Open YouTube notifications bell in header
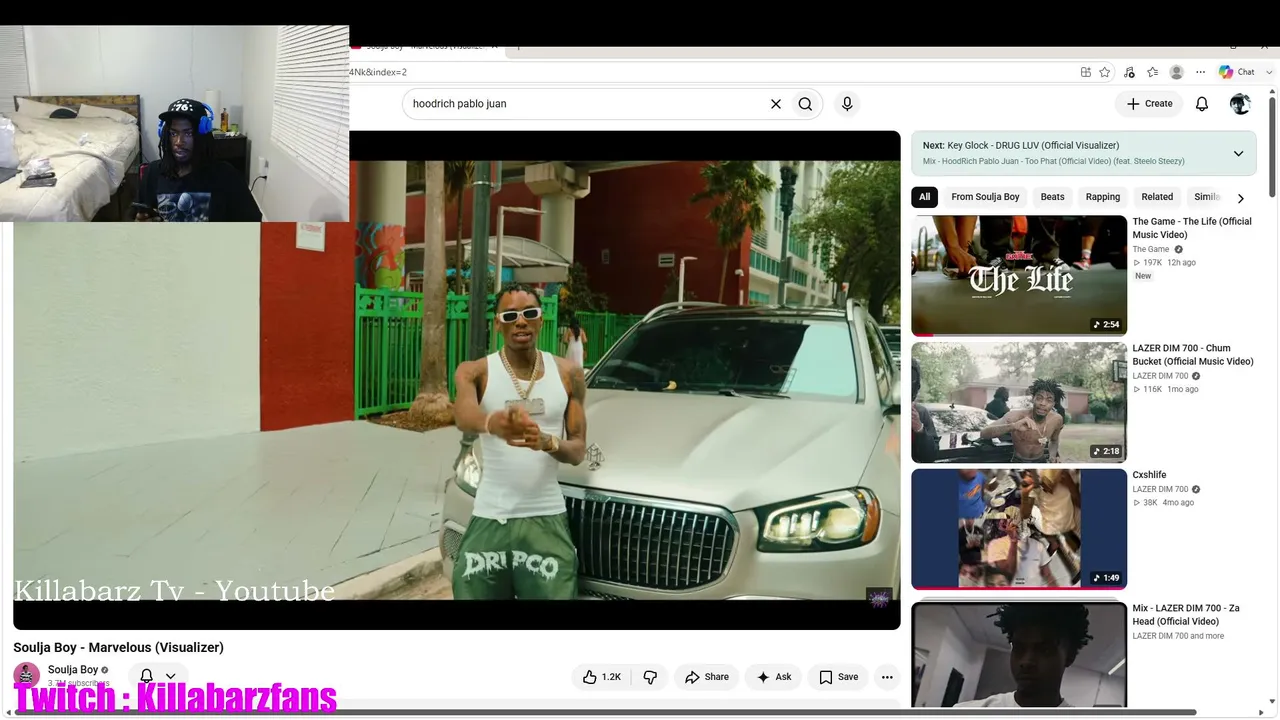Screen dimensions: 1280x720 tap(1202, 104)
